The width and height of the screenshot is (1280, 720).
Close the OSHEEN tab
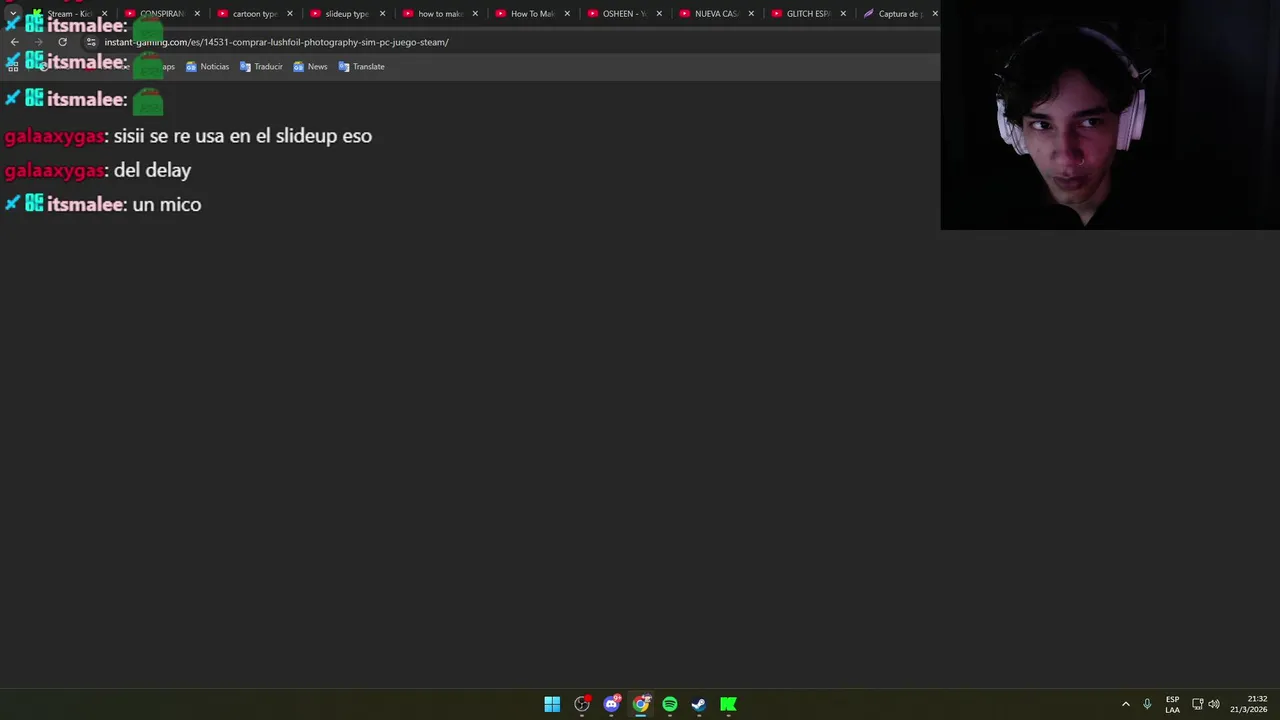coord(659,14)
